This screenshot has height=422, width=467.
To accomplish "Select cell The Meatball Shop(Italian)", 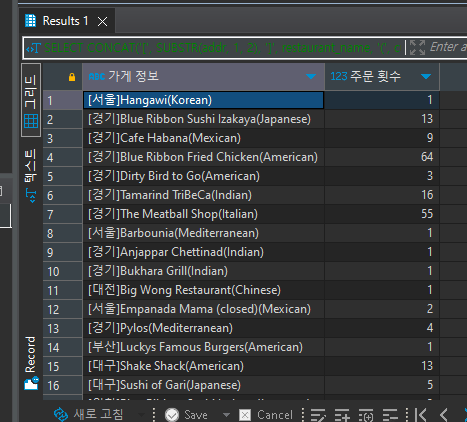I will 203,214.
